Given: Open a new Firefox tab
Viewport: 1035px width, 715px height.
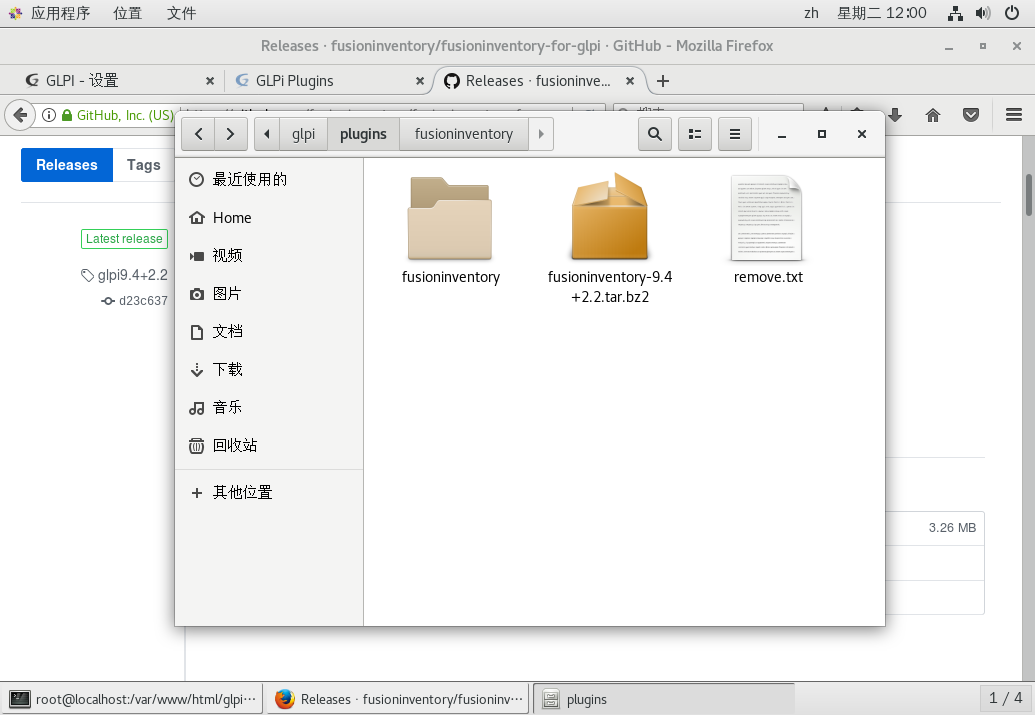Looking at the screenshot, I should point(663,81).
